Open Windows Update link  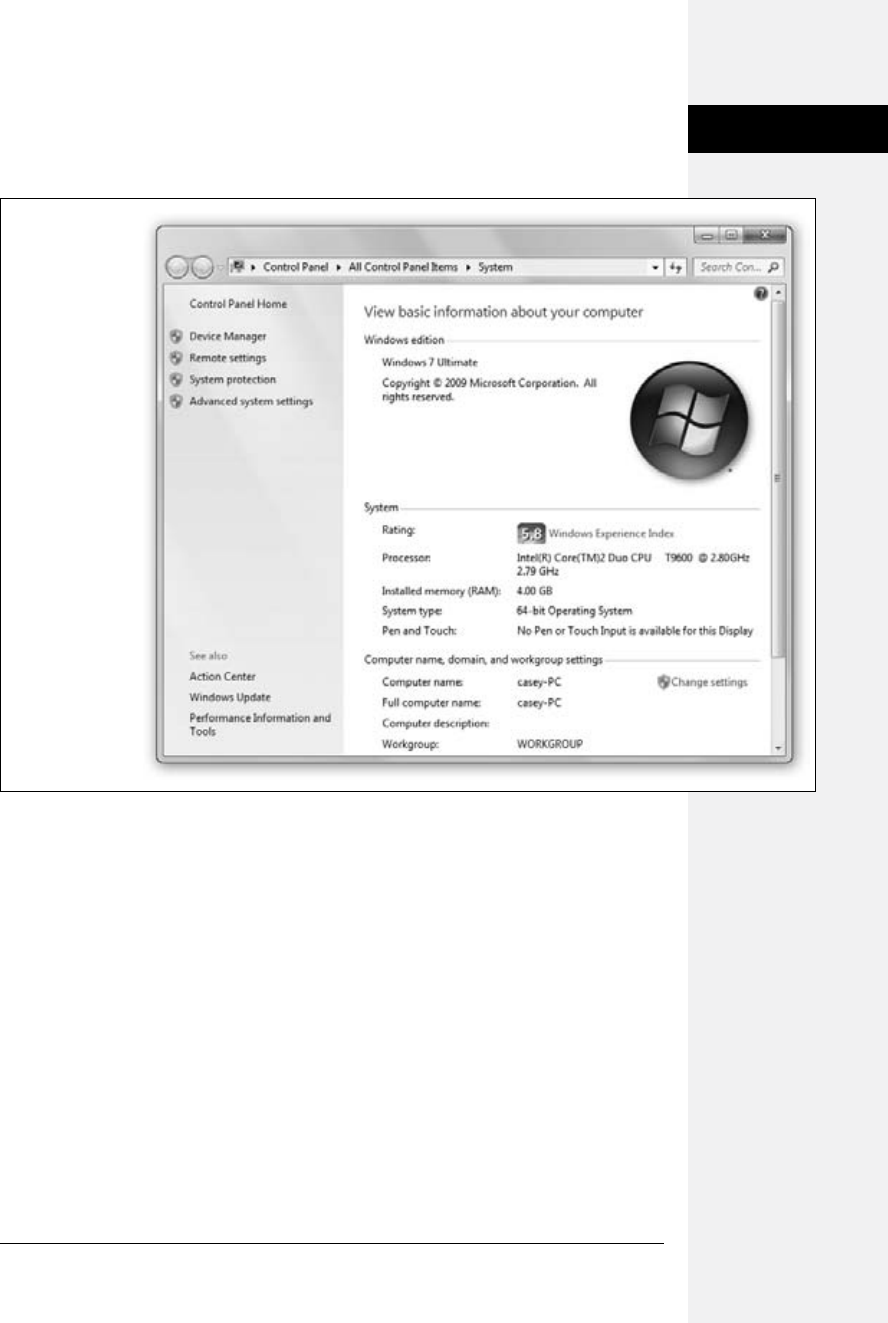[230, 697]
